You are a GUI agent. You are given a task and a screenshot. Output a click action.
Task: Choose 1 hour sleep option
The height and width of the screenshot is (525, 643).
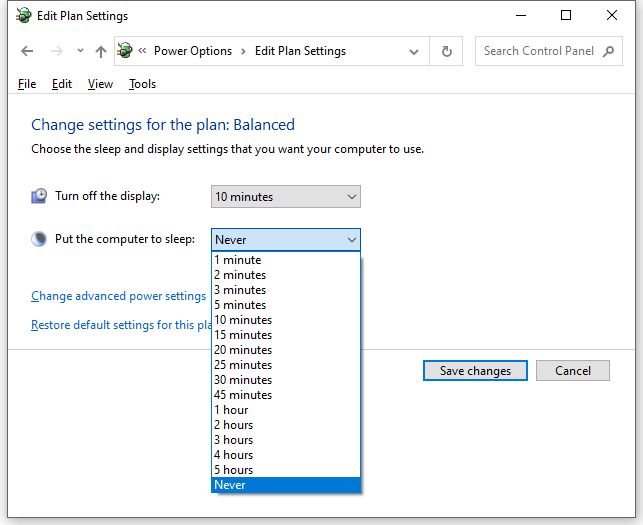click(x=286, y=410)
